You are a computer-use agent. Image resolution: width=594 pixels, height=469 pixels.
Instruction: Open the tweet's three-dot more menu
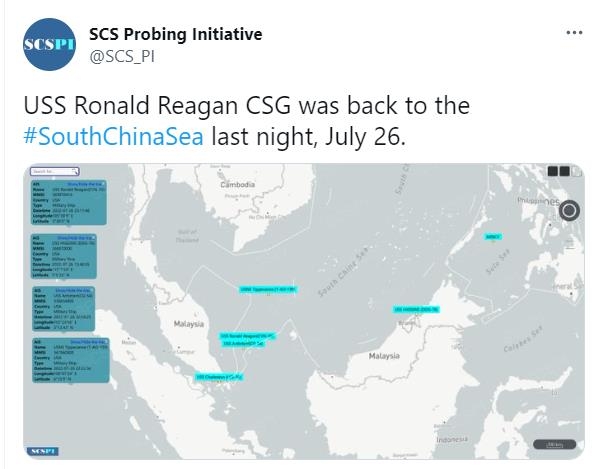[574, 33]
